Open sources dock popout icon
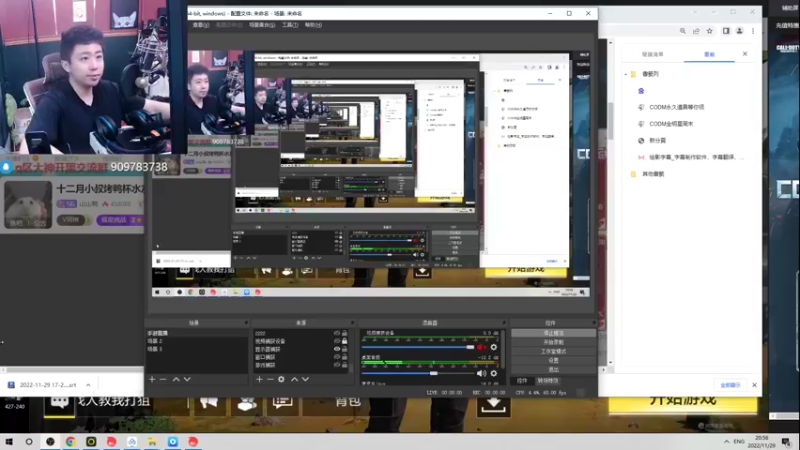This screenshot has width=800, height=450. click(x=352, y=323)
